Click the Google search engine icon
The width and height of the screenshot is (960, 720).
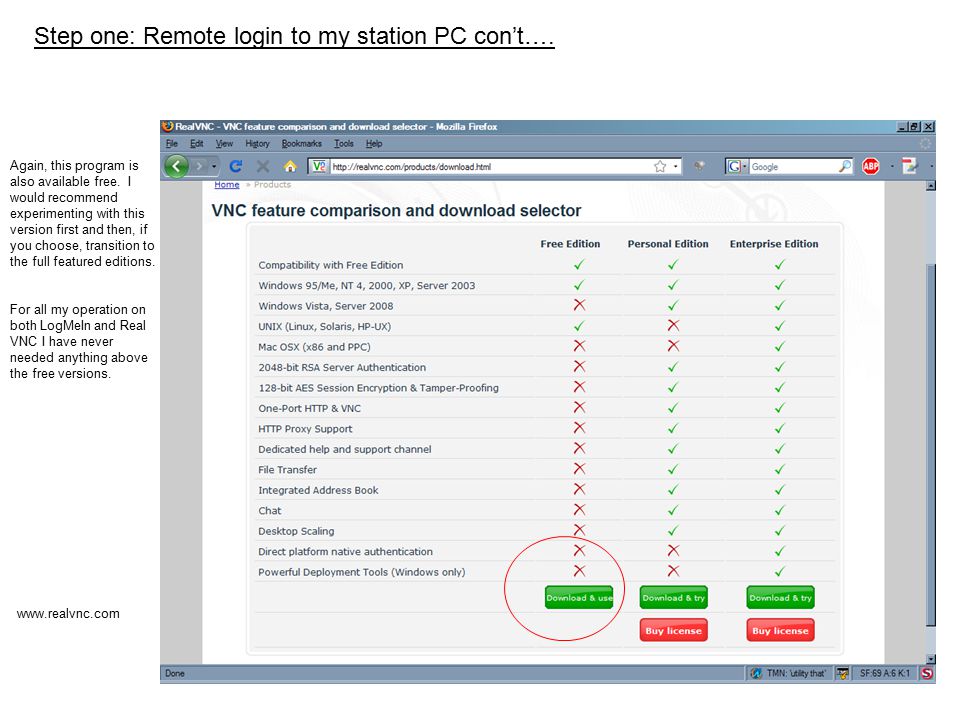point(733,167)
